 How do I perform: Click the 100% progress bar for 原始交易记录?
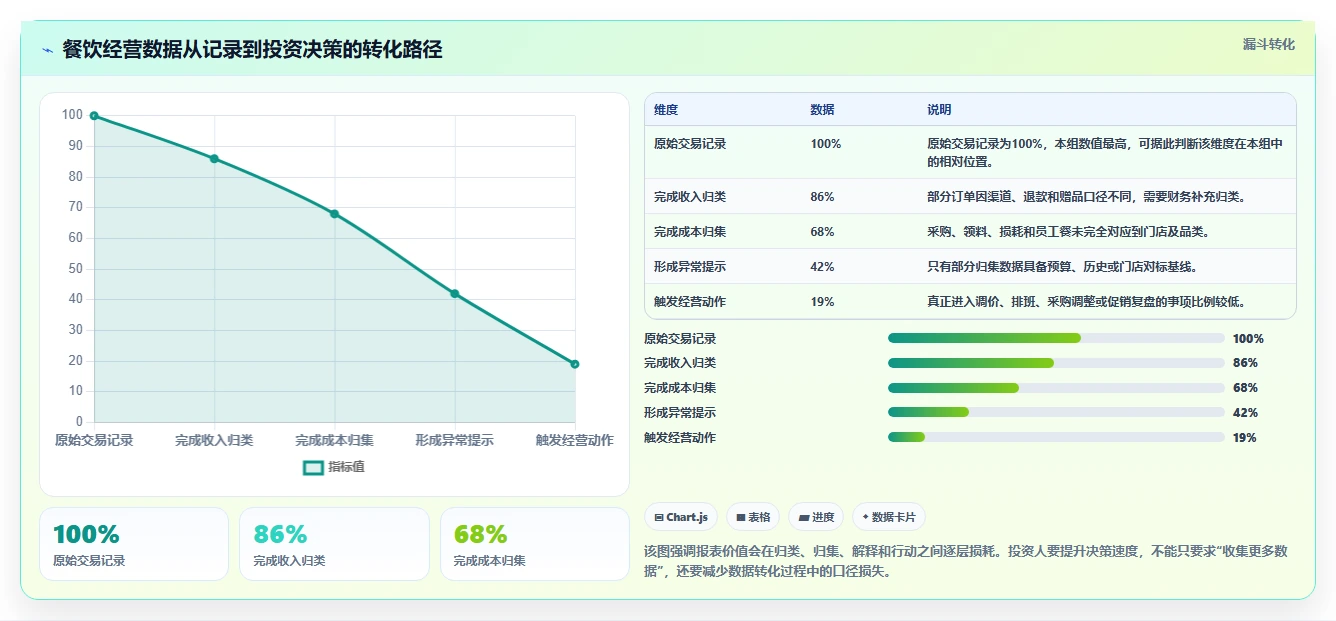click(x=1056, y=338)
